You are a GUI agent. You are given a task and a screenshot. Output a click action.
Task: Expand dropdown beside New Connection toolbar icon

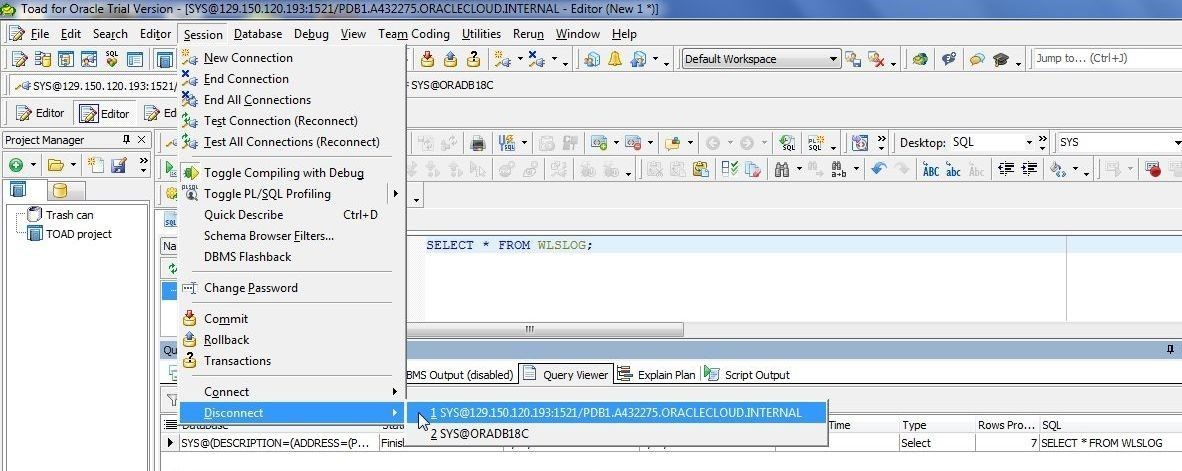click(x=520, y=60)
